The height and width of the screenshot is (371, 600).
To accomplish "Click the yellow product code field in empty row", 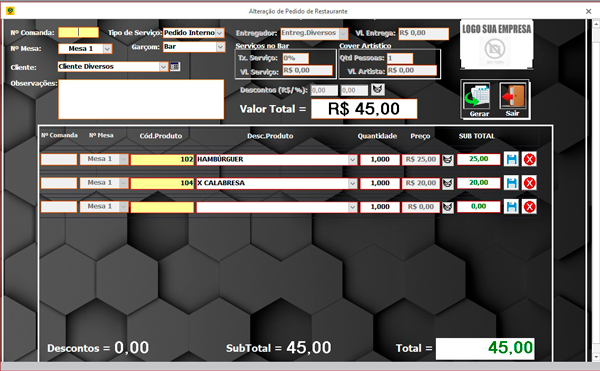I will pyautogui.click(x=162, y=207).
